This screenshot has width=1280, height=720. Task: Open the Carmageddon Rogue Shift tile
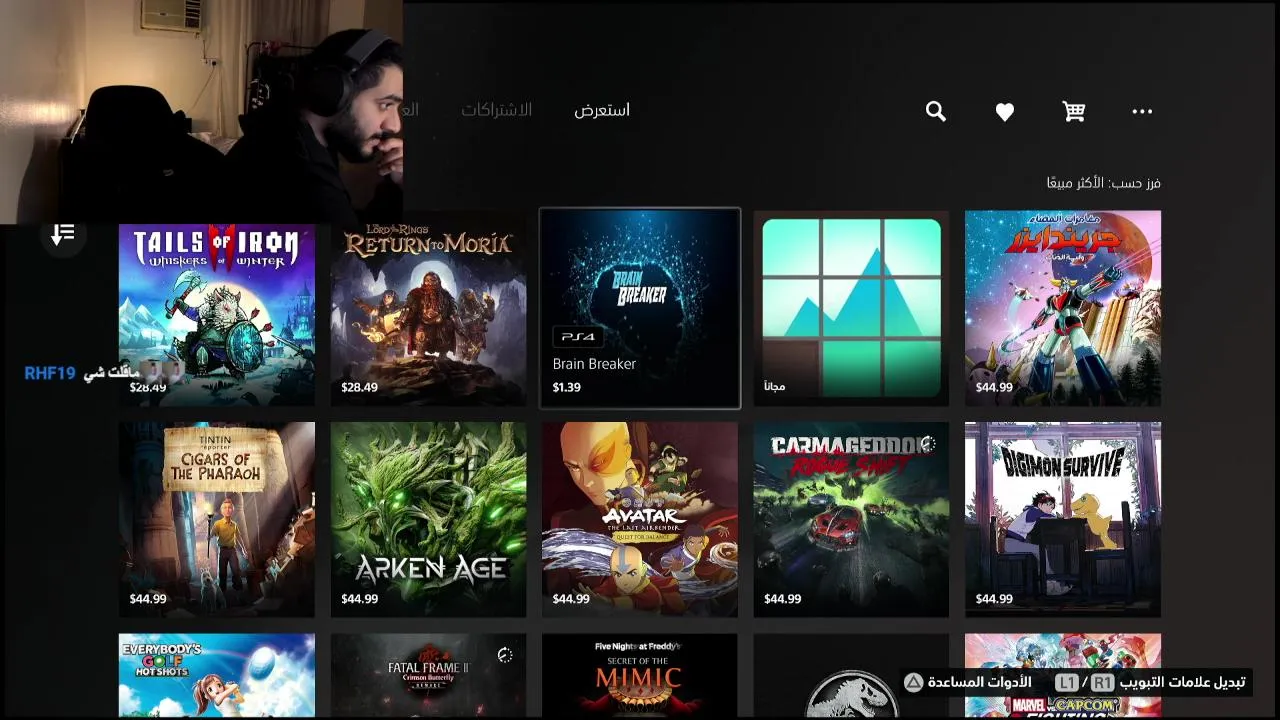pos(851,519)
